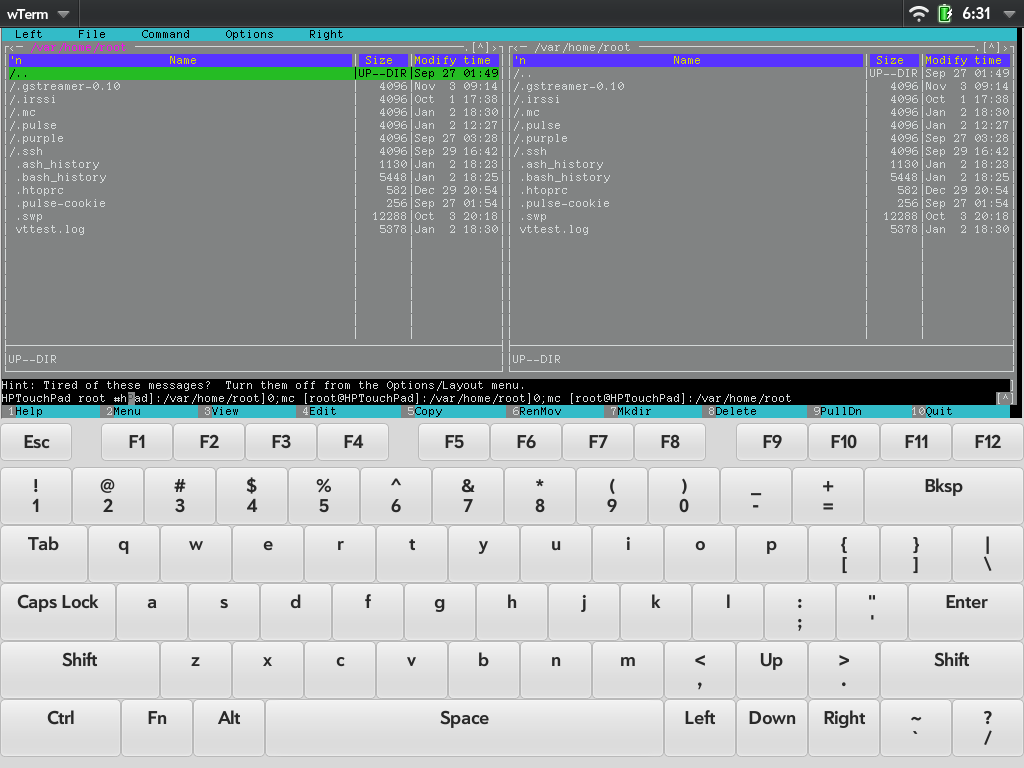Image resolution: width=1024 pixels, height=768 pixels.
Task: Expand right panel history arrow [^]
Action: click(991, 47)
